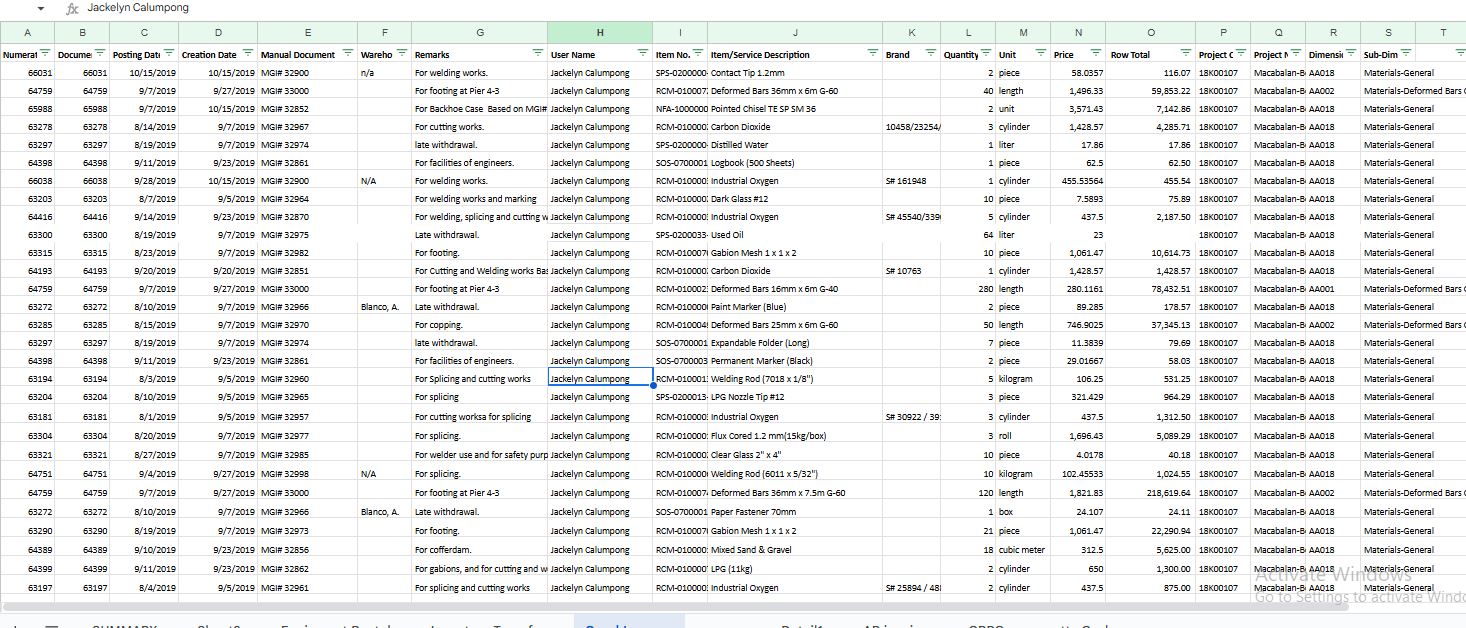Select row total 78,432.51
Viewport: 1466px width, 628px height.
tap(1150, 289)
